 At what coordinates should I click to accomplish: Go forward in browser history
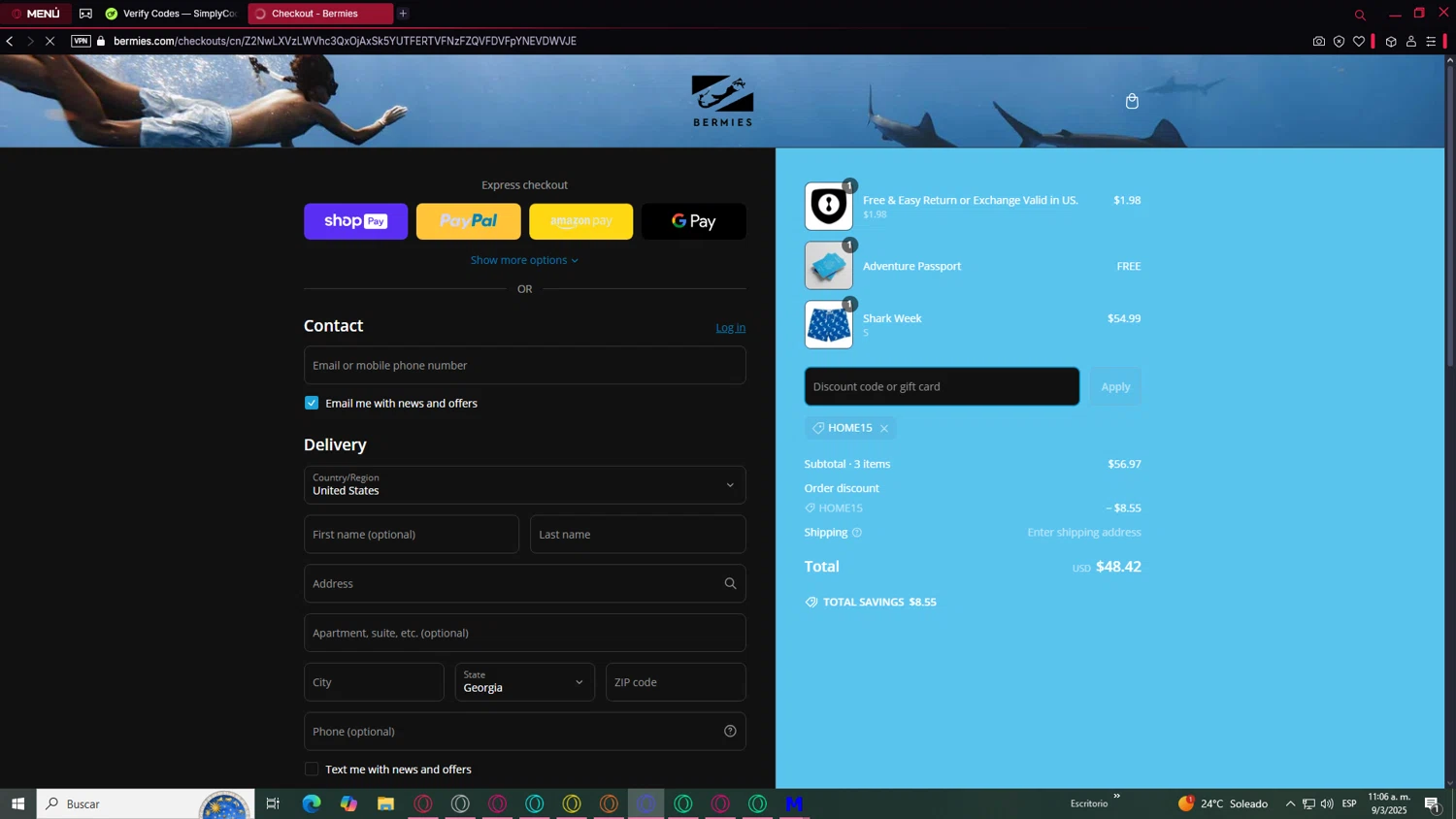(30, 41)
